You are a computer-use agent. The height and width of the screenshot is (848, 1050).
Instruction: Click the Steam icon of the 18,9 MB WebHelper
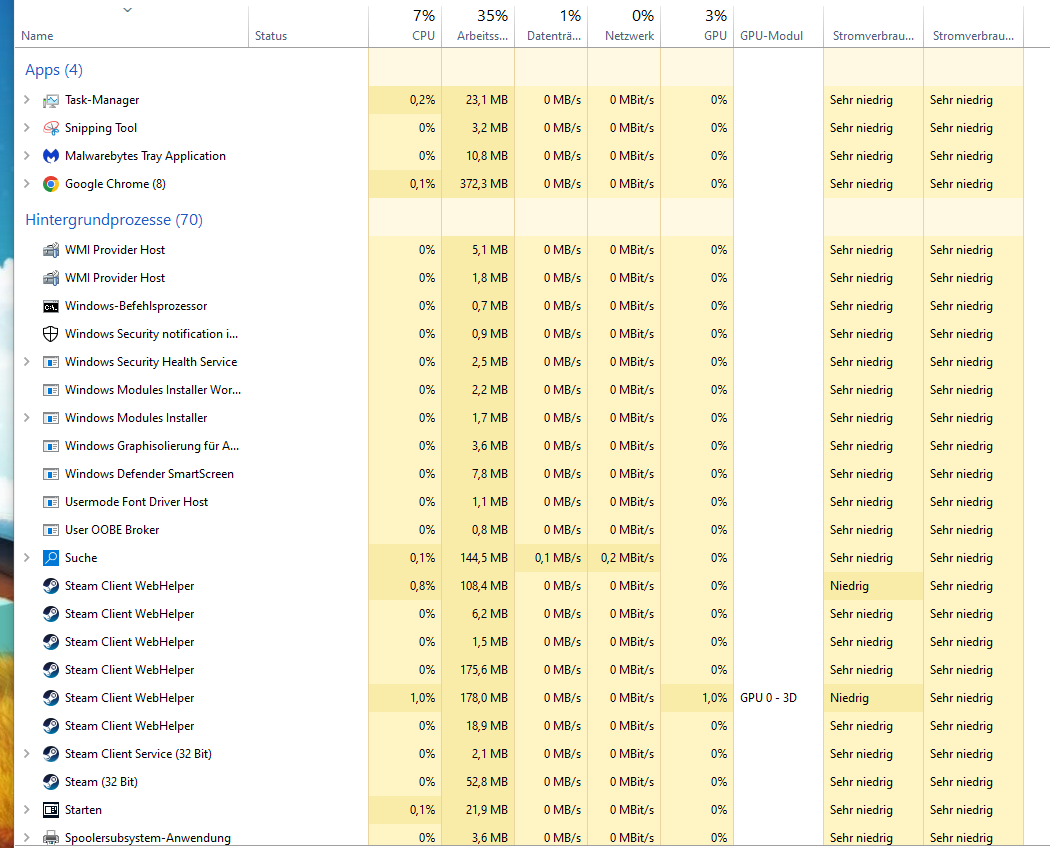pos(51,726)
